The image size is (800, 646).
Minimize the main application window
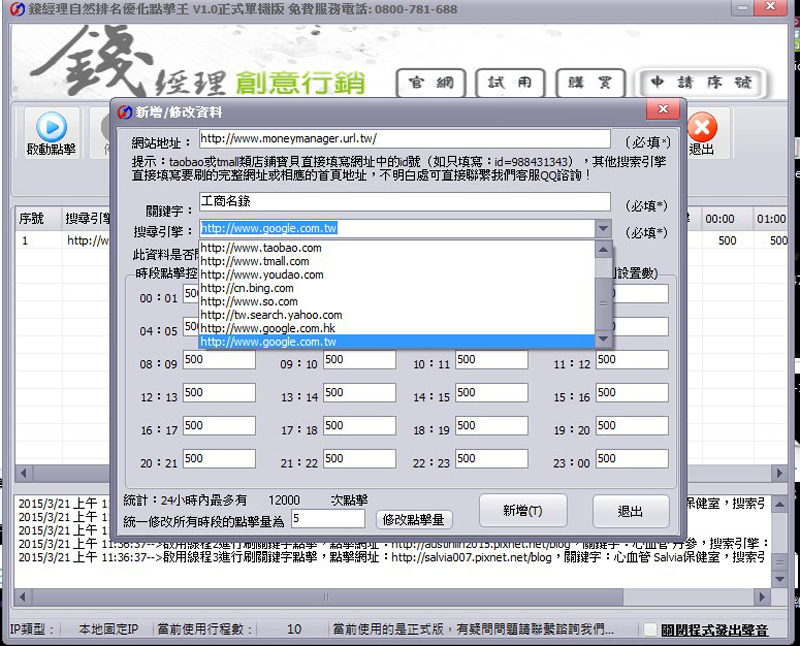[x=743, y=8]
